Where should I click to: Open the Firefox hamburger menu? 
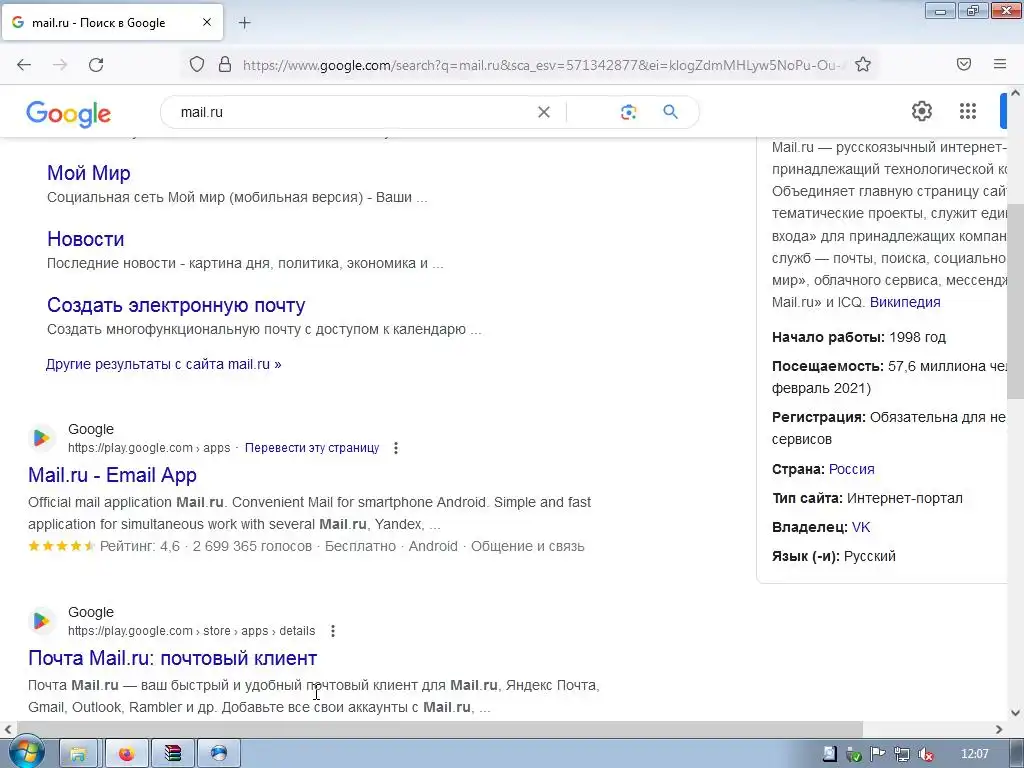(1000, 64)
